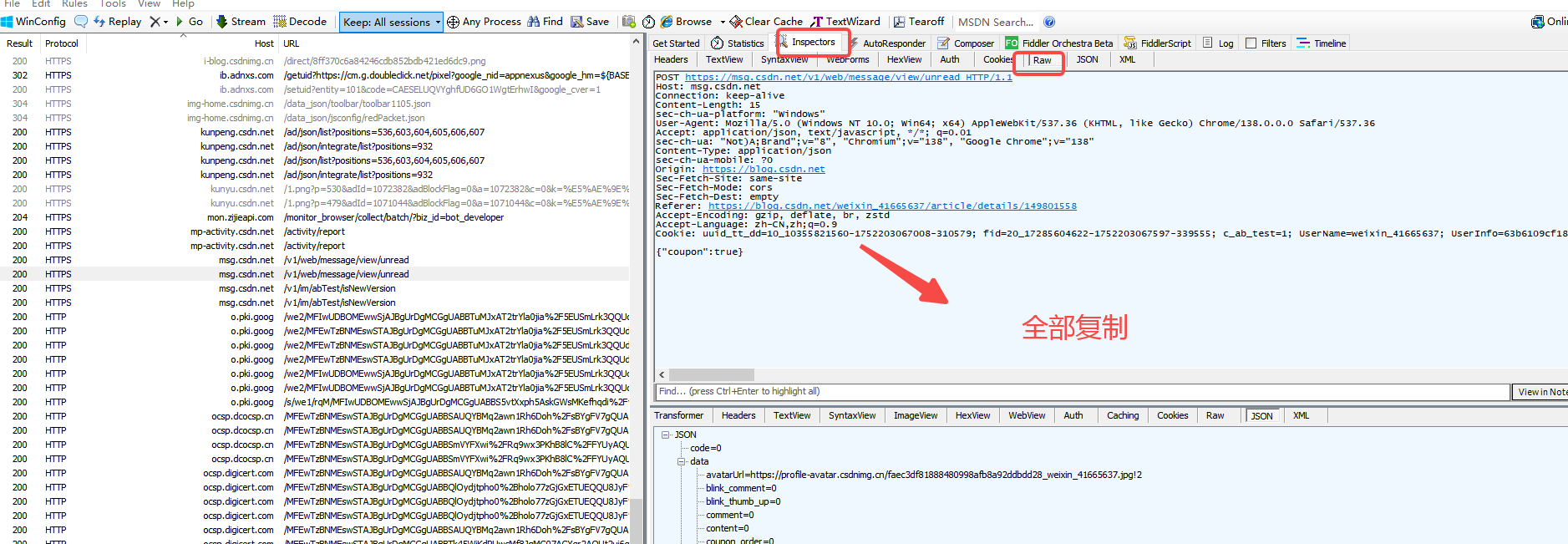Screen dimensions: 1568x544
Task: Click the MSDN Search input box
Action: 996,22
